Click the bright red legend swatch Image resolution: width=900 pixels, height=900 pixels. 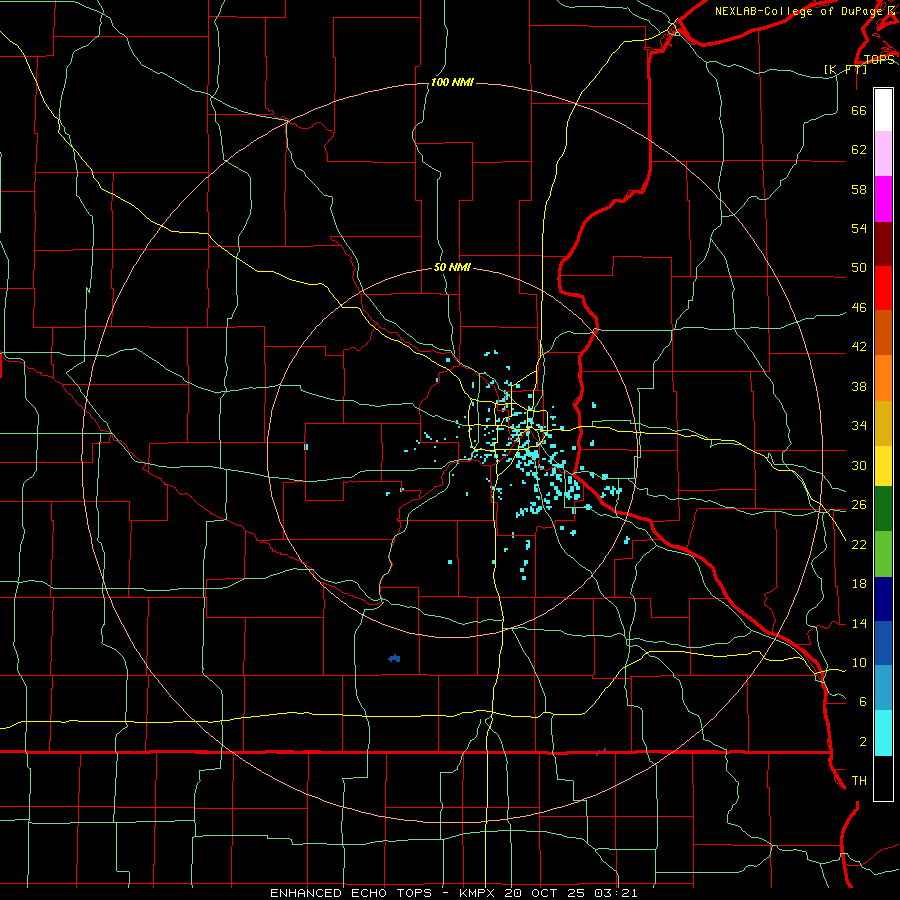[x=883, y=288]
